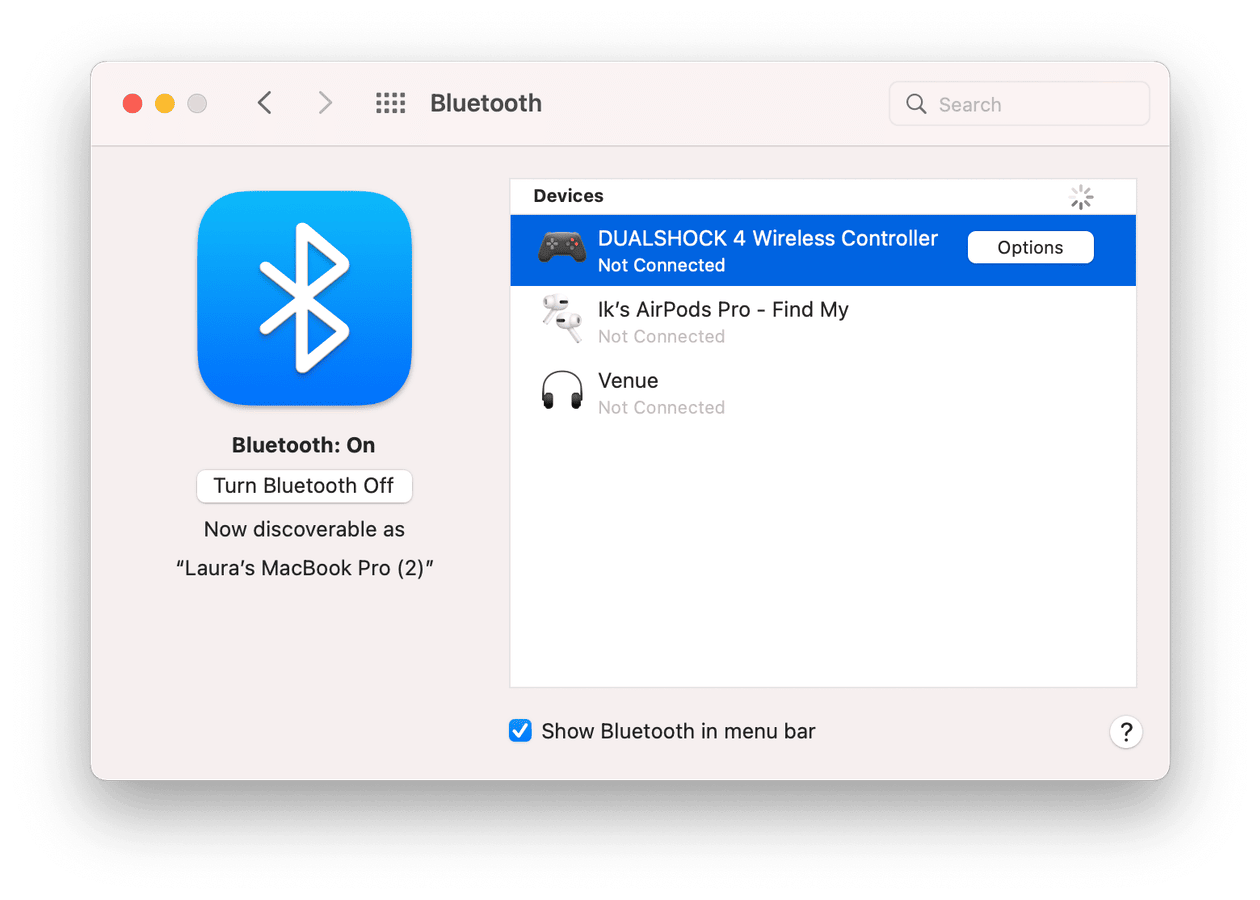Uncheck Show Bluetooth in menu bar
The width and height of the screenshot is (1260, 900).
[x=520, y=731]
